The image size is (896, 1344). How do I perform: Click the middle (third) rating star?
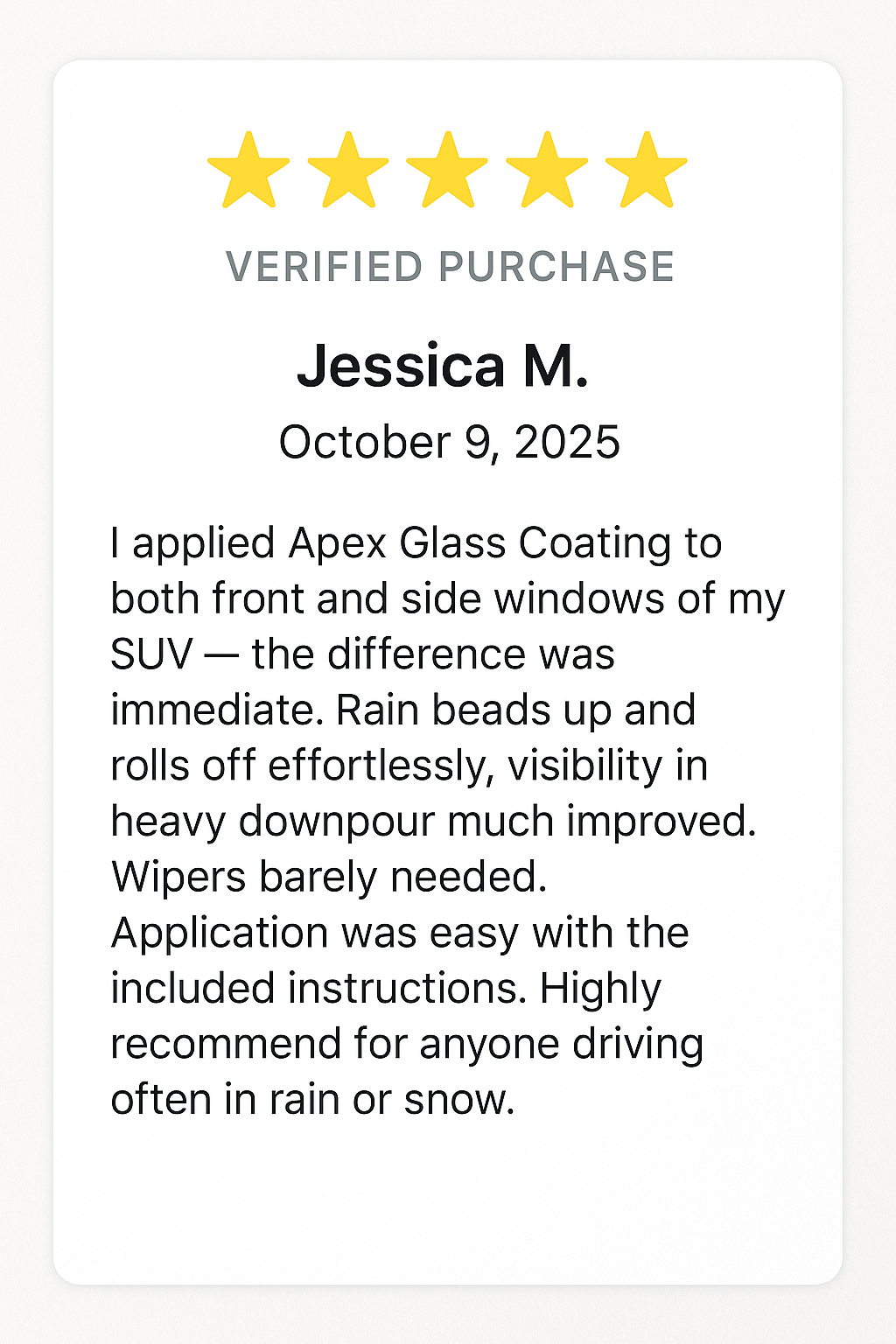tap(447, 171)
